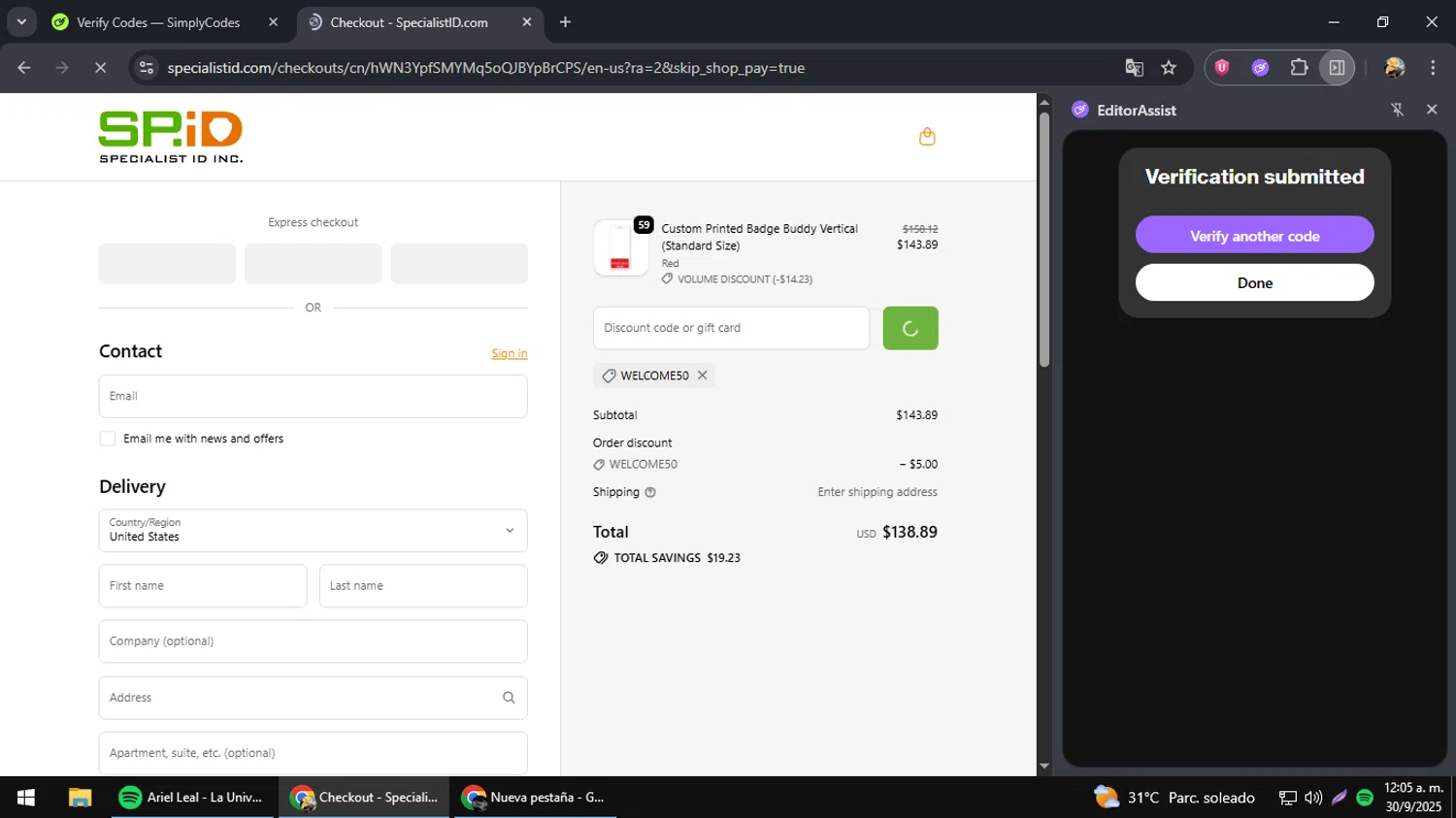Open a new browser tab
Image resolution: width=1456 pixels, height=818 pixels.
point(565,22)
